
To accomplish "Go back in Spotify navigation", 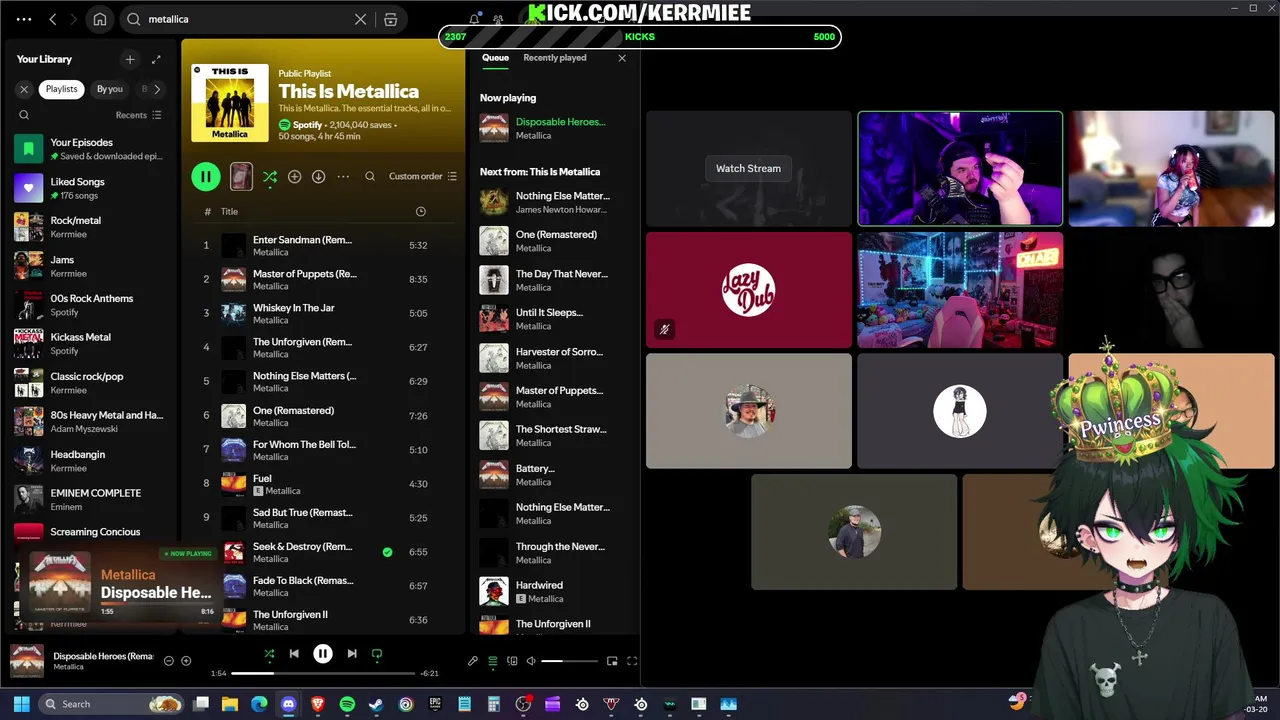I will tap(53, 19).
